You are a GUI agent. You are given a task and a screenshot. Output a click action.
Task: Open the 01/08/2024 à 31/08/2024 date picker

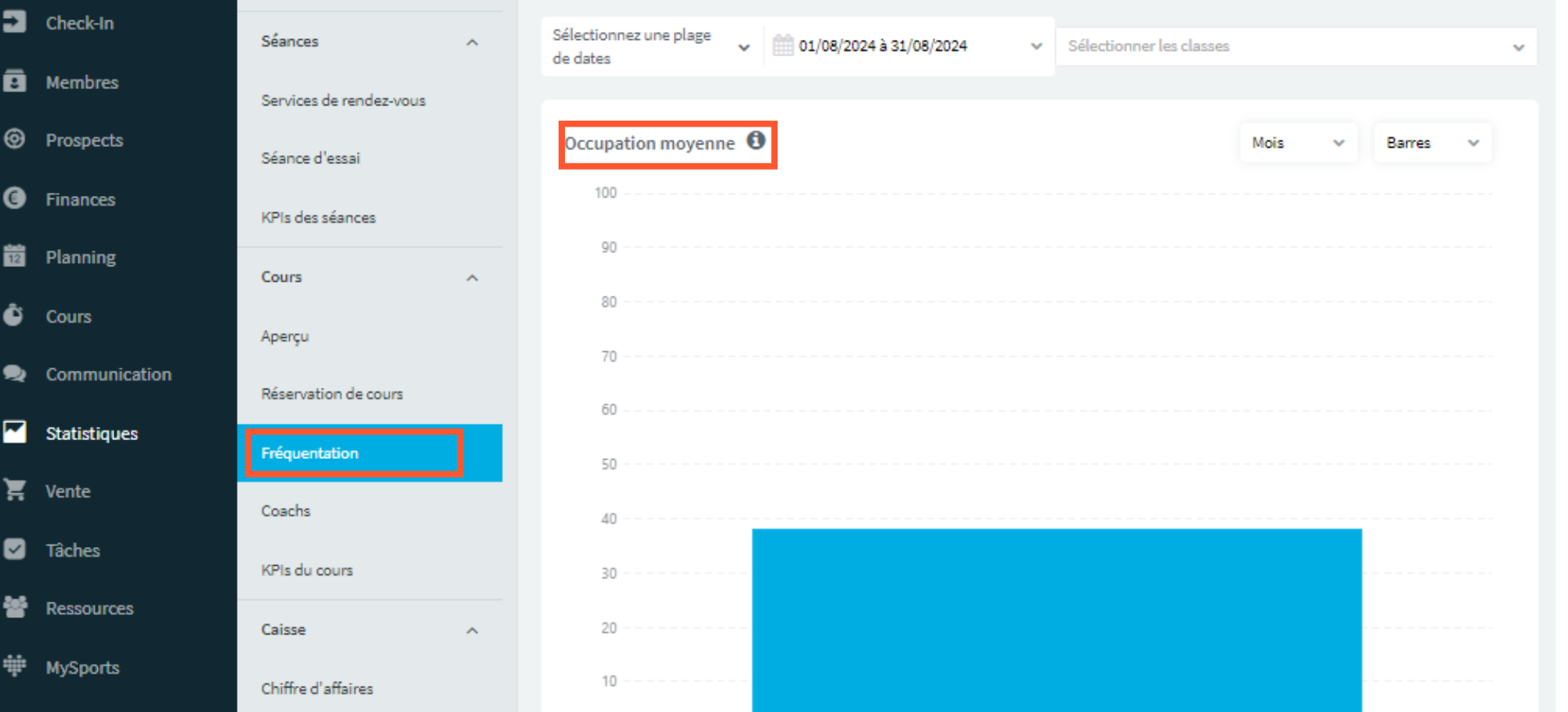(x=908, y=46)
